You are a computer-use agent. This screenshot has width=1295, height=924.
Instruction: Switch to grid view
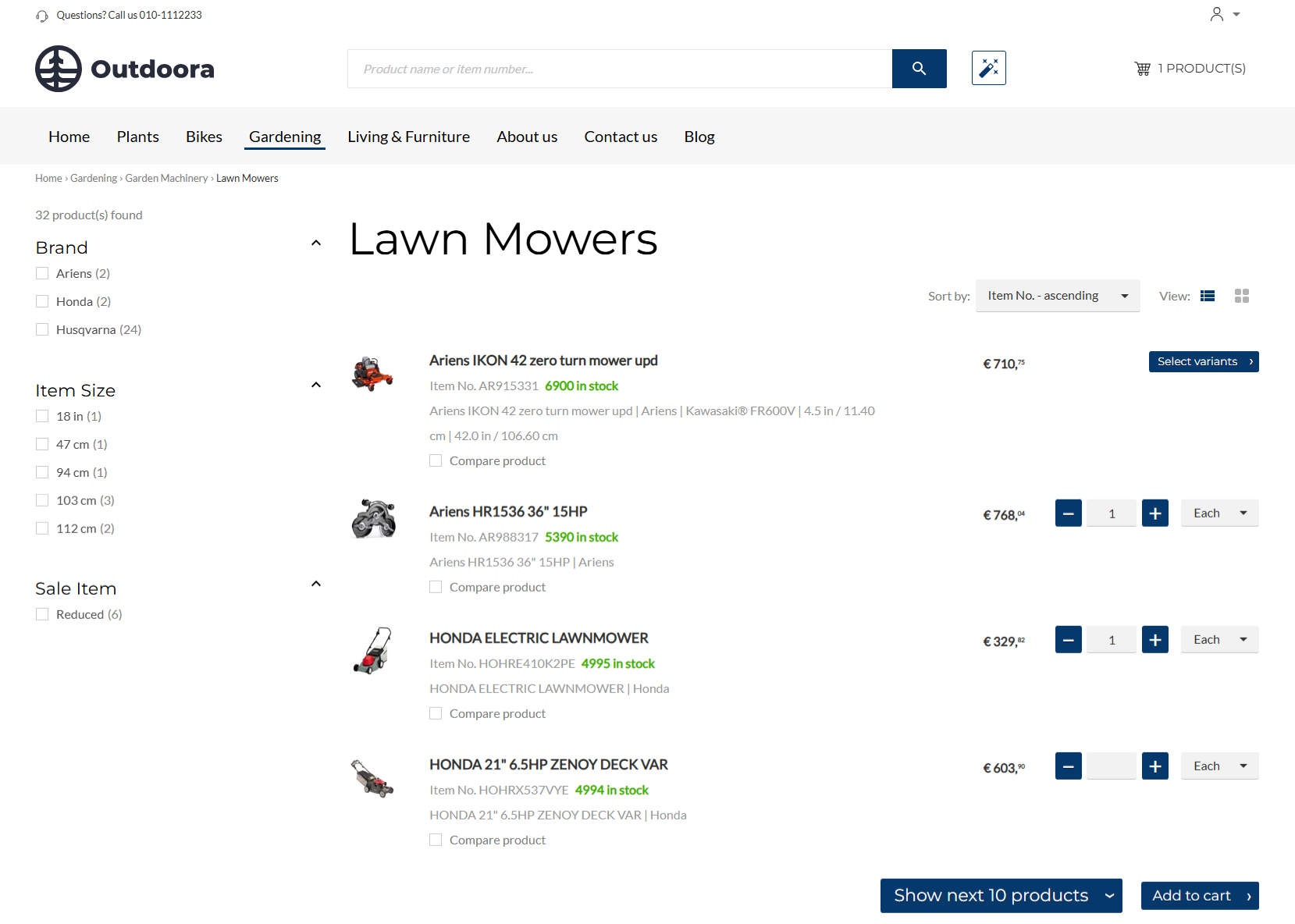tap(1241, 296)
